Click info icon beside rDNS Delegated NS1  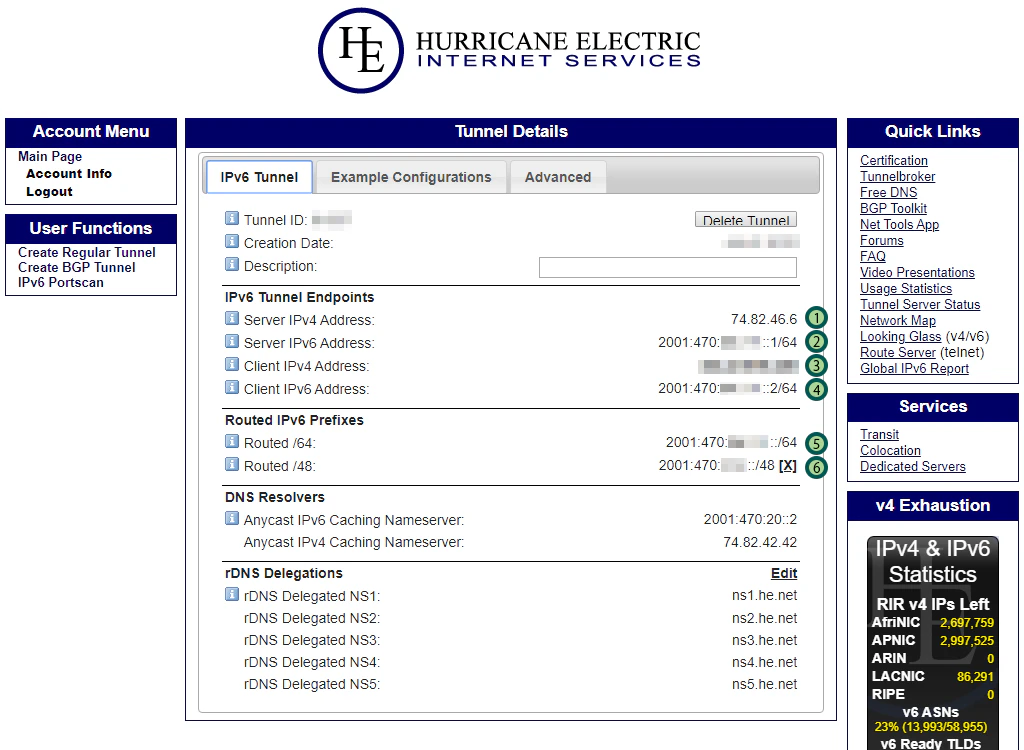pyautogui.click(x=232, y=594)
